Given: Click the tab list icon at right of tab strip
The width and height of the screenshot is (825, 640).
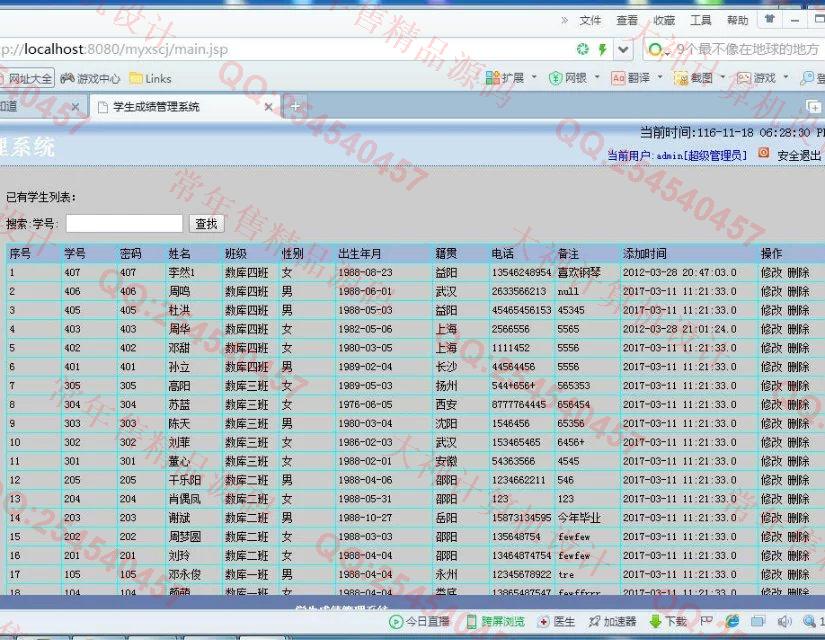Looking at the screenshot, I should [x=813, y=107].
